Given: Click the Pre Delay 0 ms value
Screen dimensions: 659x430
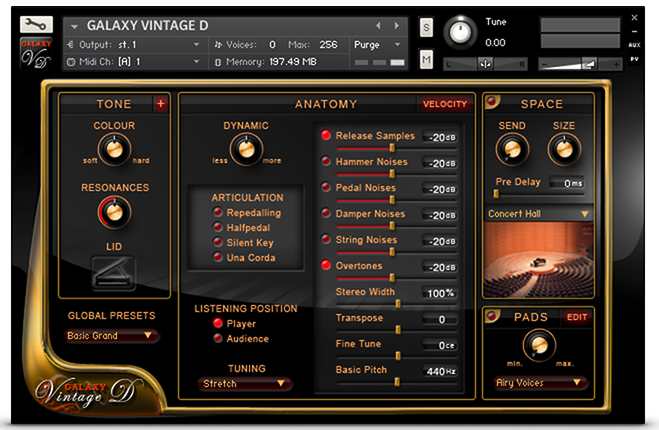Looking at the screenshot, I should tap(567, 183).
